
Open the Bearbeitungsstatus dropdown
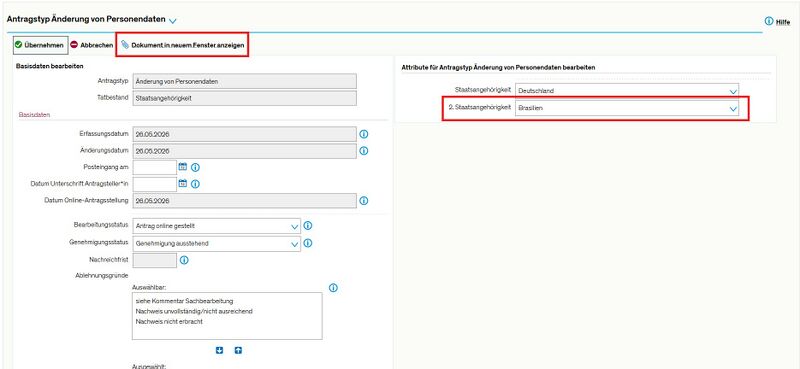[x=216, y=226]
